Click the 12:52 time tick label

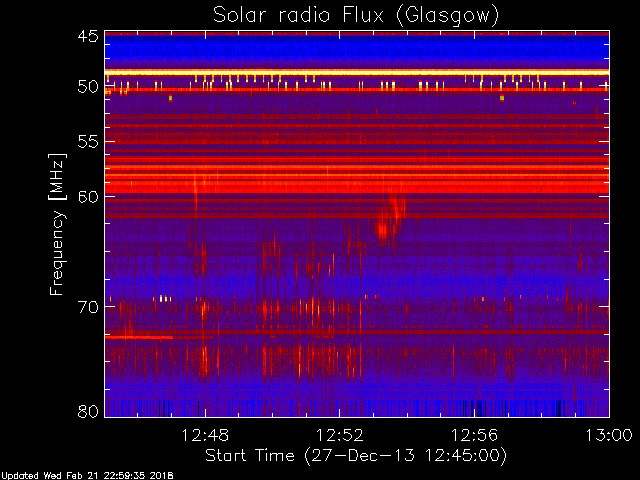[x=340, y=435]
